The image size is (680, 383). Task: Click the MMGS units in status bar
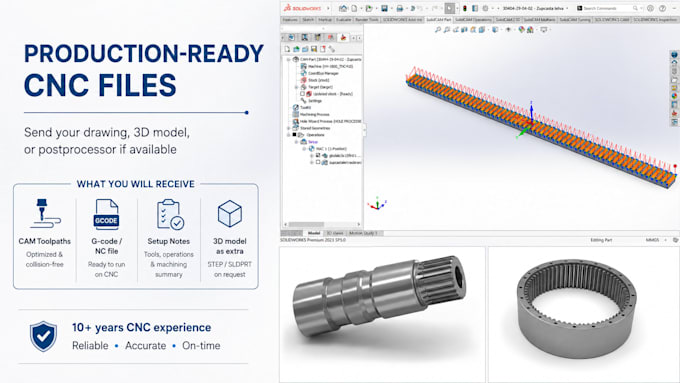point(652,240)
